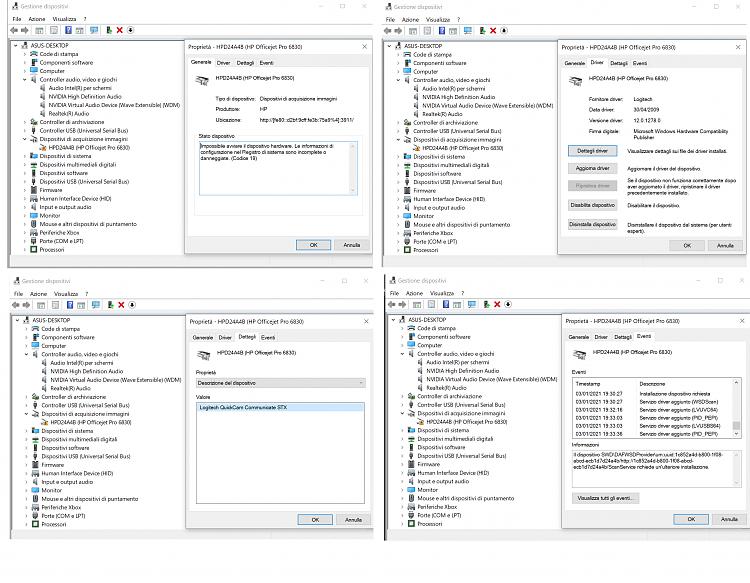750x583 pixels.
Task: Expand Code di stampa in the Generale-tab window
Action: tap(25, 54)
